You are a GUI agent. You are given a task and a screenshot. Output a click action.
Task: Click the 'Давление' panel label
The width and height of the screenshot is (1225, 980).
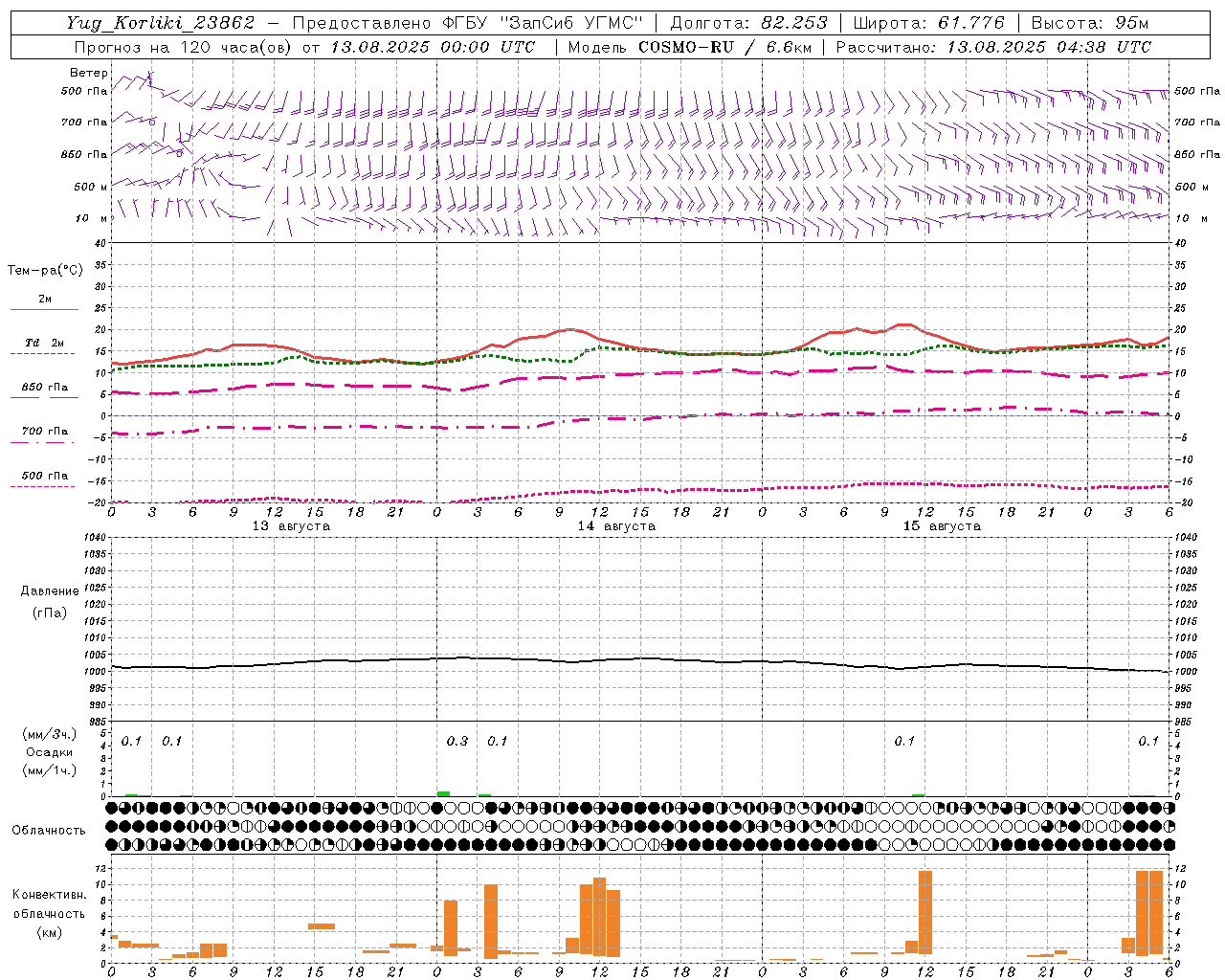[49, 591]
